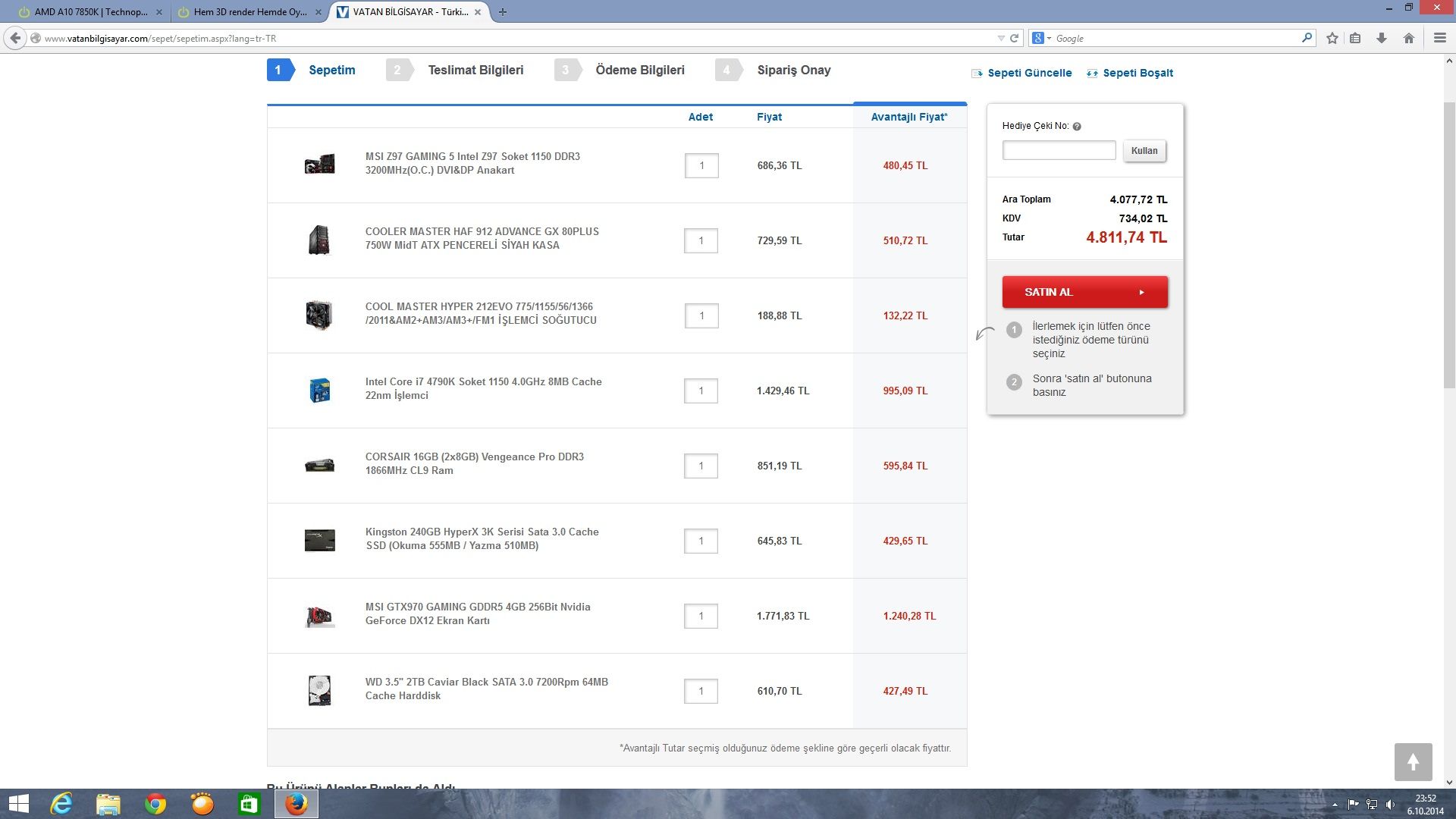Switch to AMD A10 7850K browser tab

point(90,12)
